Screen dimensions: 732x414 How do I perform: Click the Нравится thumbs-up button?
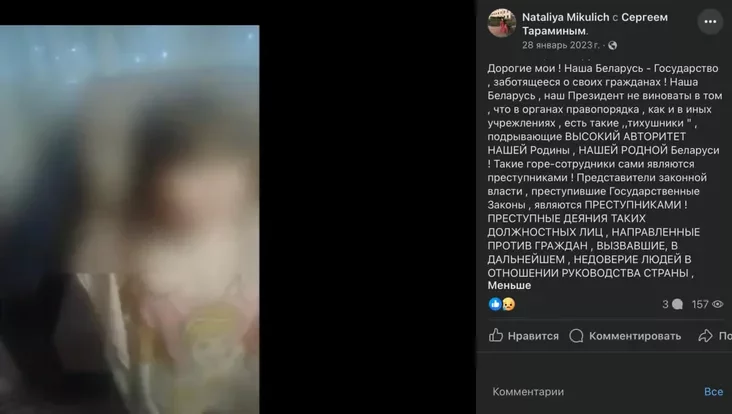(x=524, y=336)
